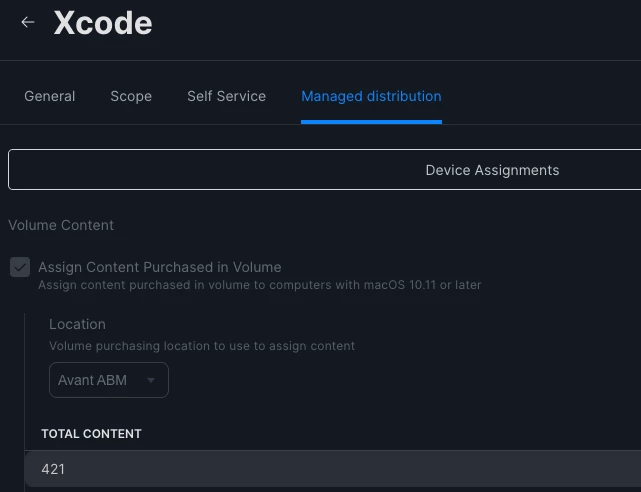This screenshot has height=492, width=641.
Task: Switch to the Scope tab
Action: (x=131, y=96)
